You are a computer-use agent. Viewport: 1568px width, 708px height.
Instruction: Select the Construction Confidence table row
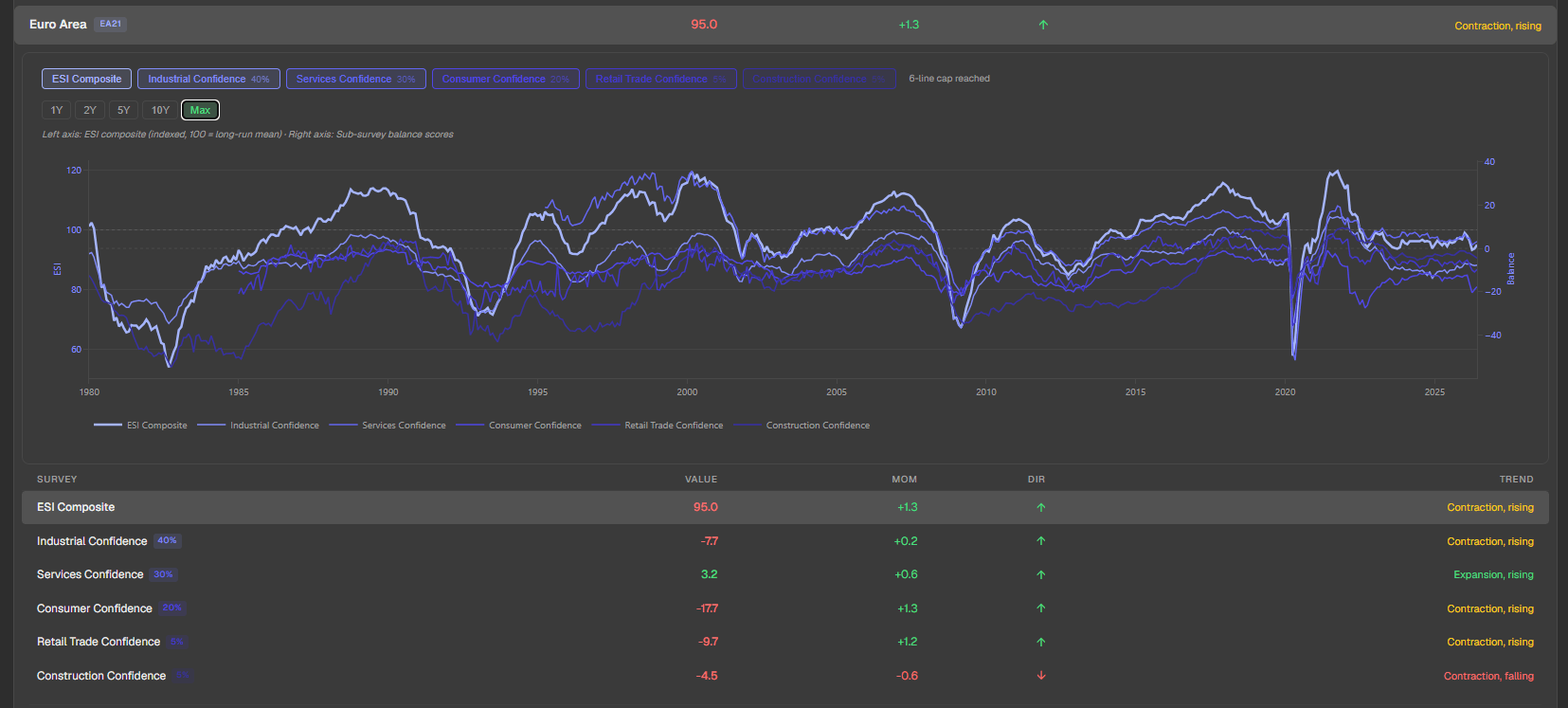(x=784, y=676)
